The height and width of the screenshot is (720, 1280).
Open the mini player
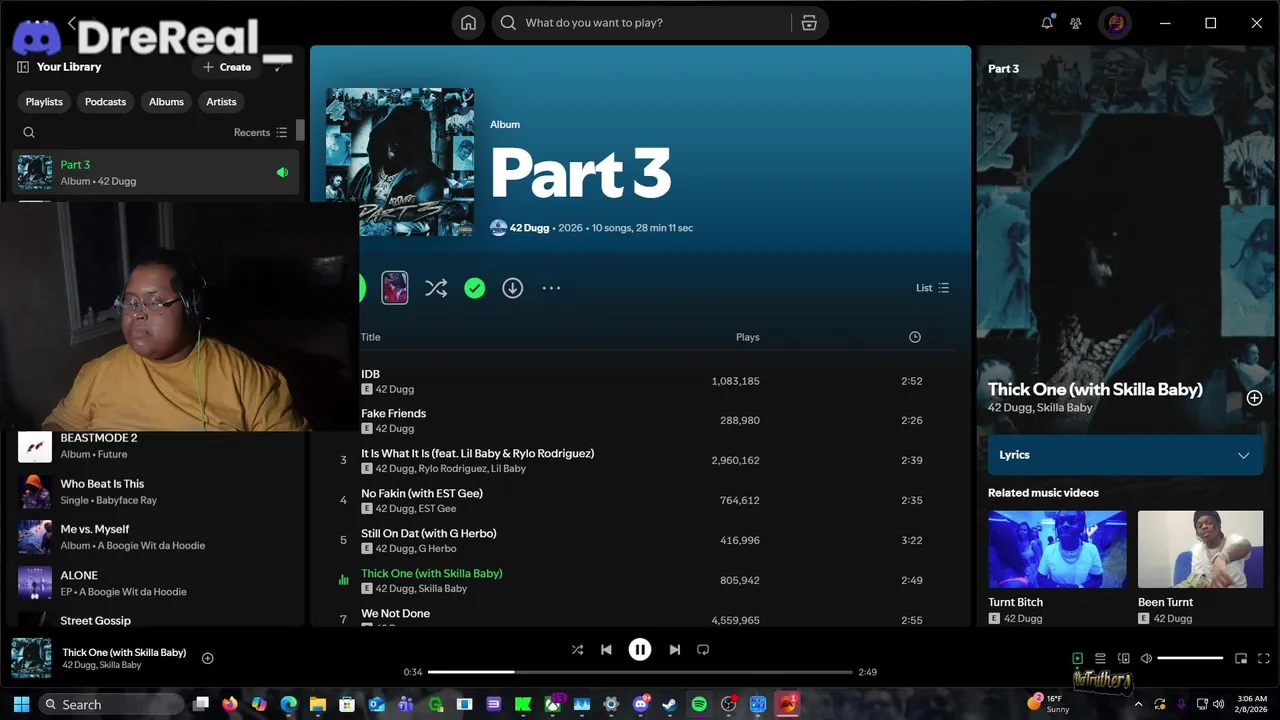point(1241,658)
